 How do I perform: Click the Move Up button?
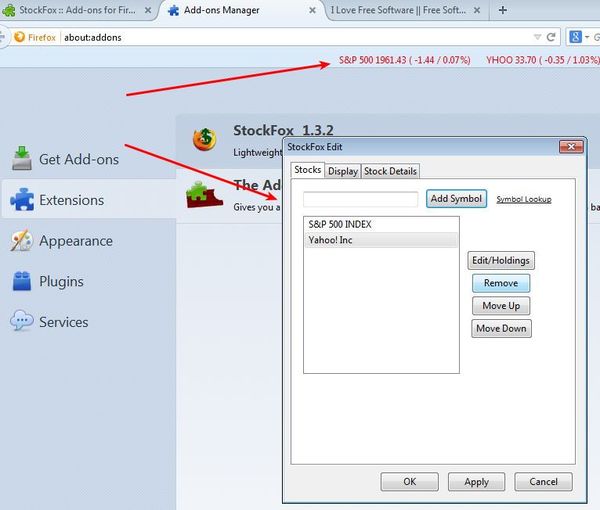tap(501, 306)
